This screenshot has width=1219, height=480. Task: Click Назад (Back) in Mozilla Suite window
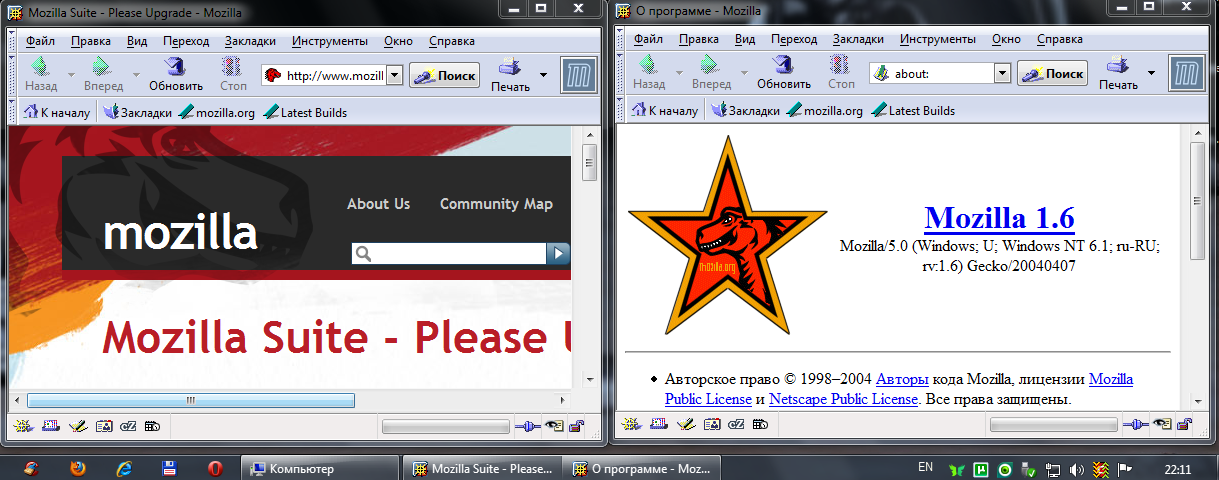[x=41, y=75]
